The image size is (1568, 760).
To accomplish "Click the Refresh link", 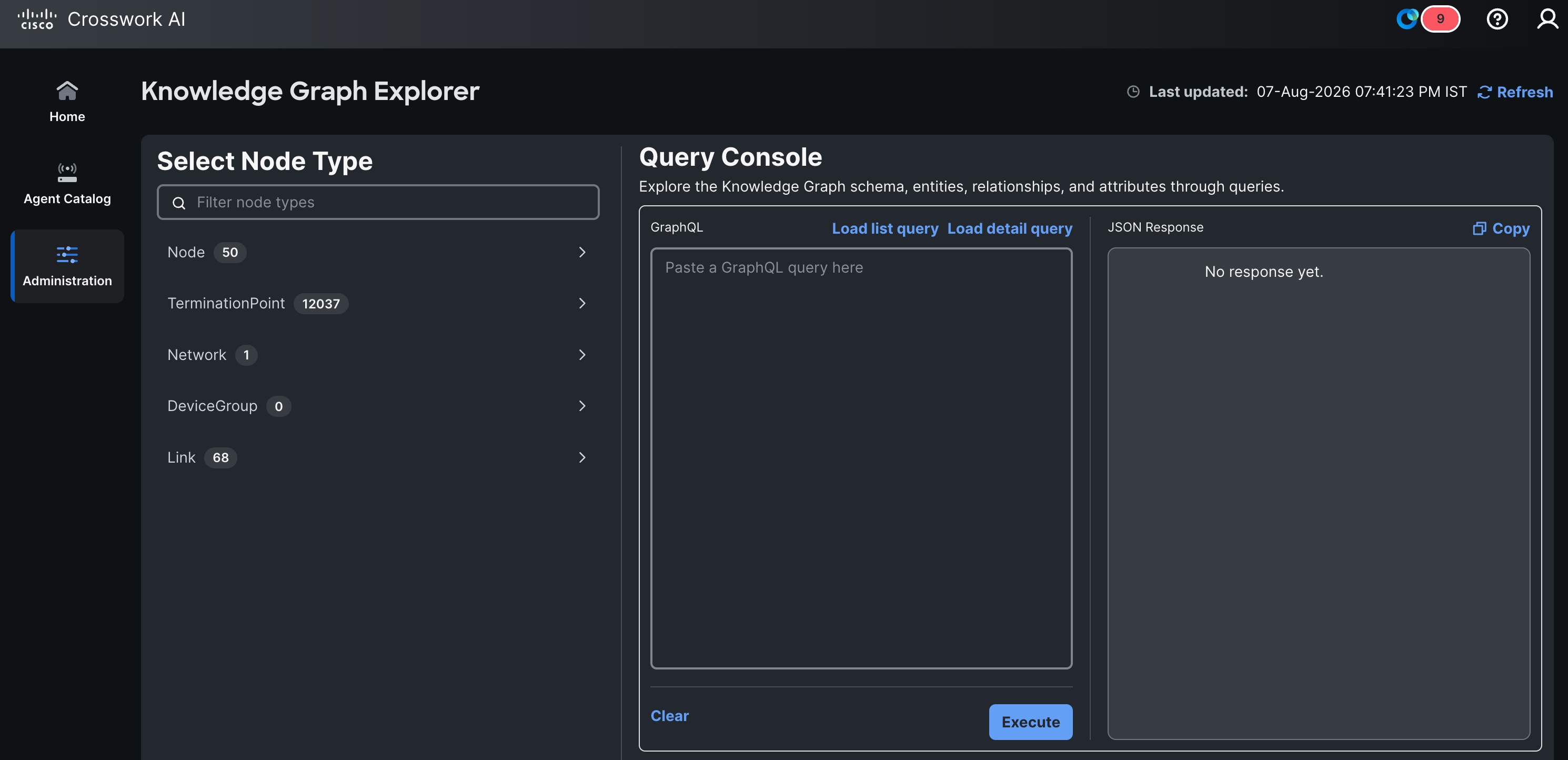I will pos(1515,92).
